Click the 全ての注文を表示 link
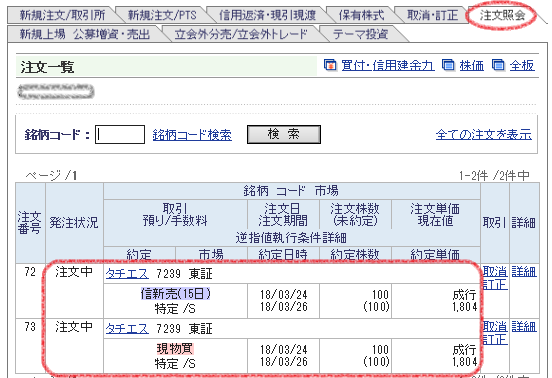Image resolution: width=552 pixels, height=378 pixels. (x=484, y=134)
